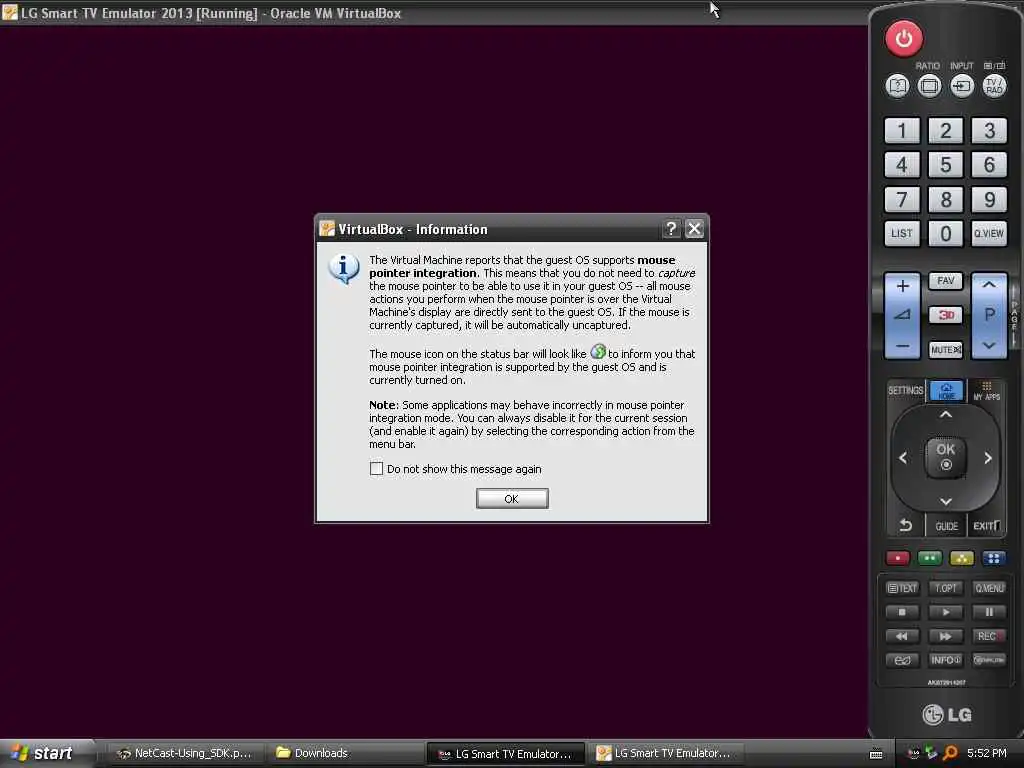Screen dimensions: 1024x768
Task: Check 'Do not show this message again'
Action: 376,469
